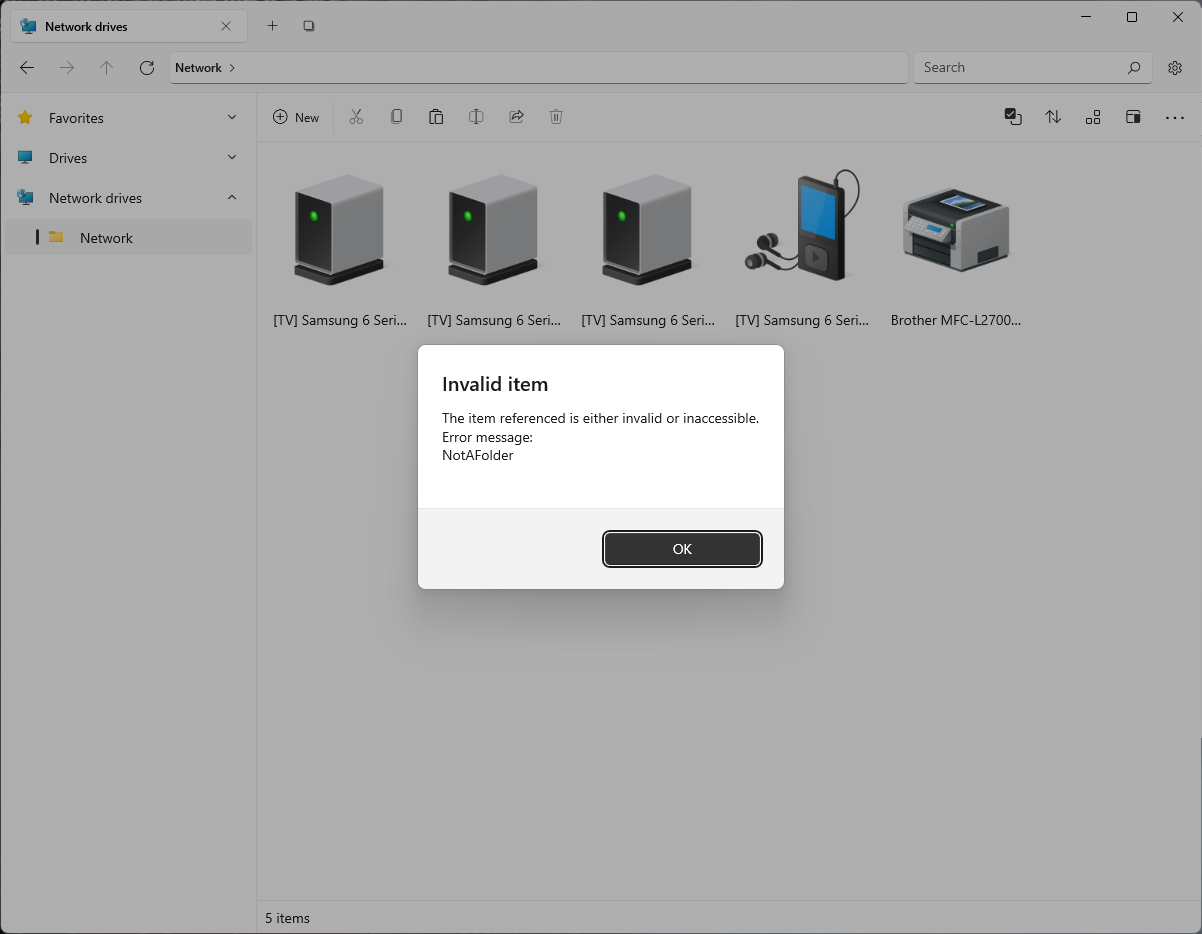The image size is (1202, 934).
Task: Refresh the Network folder view
Action: point(147,68)
